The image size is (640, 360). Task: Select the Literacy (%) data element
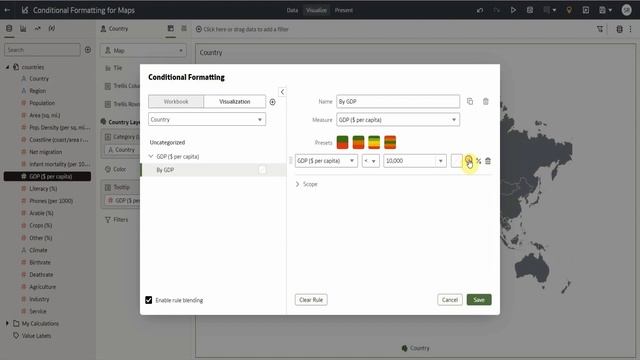pyautogui.click(x=43, y=189)
